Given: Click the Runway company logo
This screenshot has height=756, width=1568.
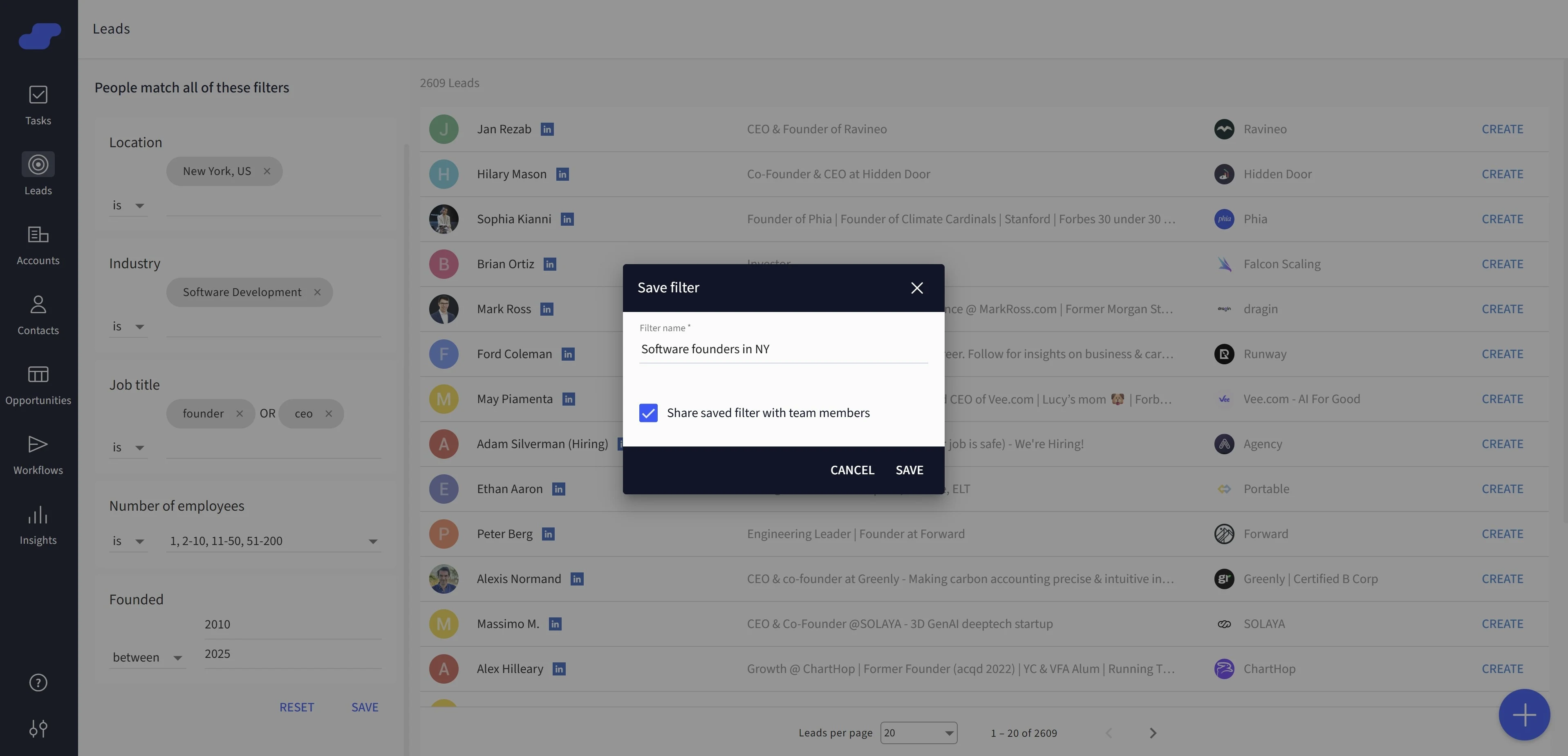Looking at the screenshot, I should click(x=1224, y=354).
